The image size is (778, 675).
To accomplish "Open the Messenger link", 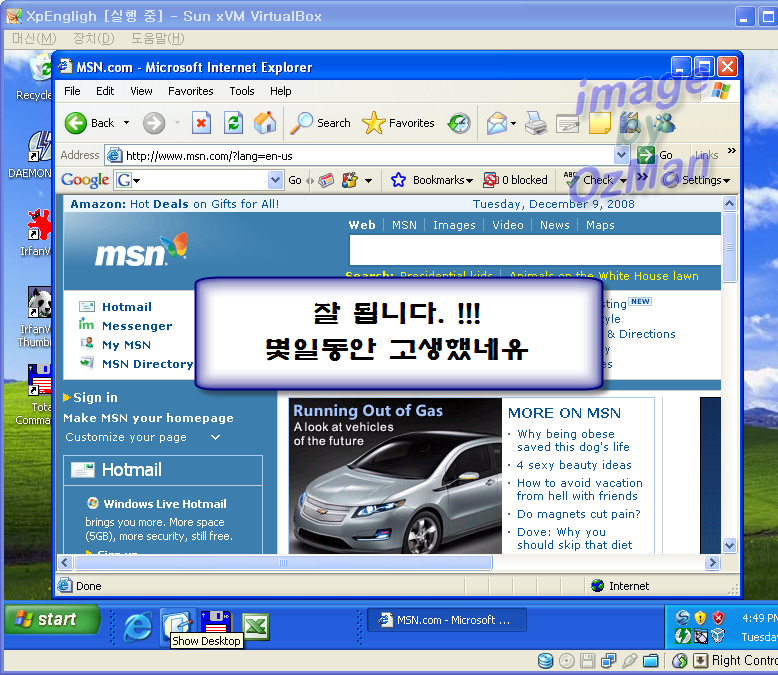I will (x=137, y=326).
